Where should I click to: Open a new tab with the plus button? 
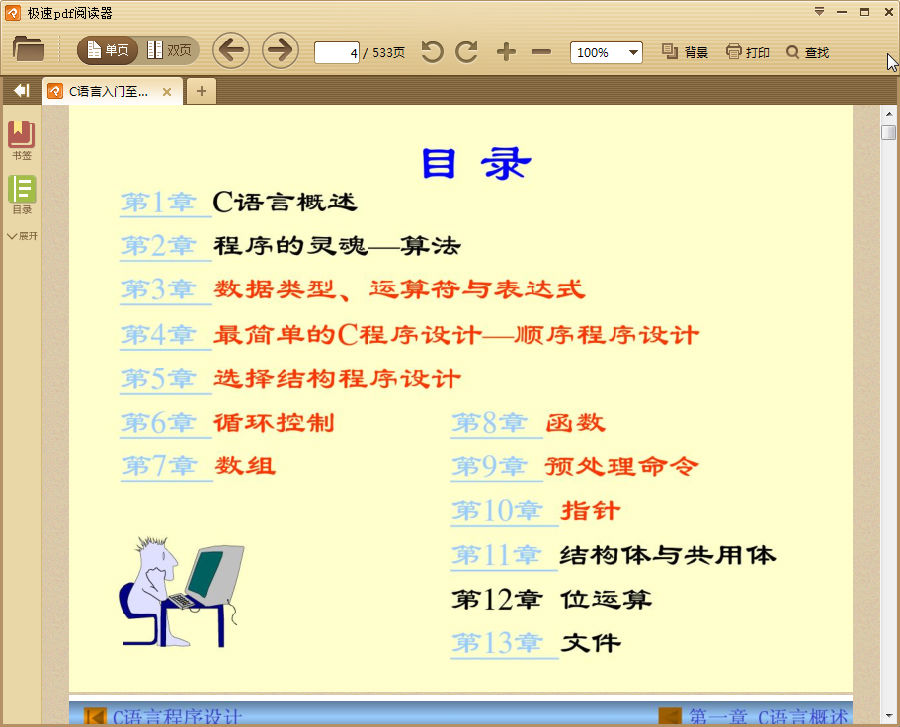click(x=200, y=90)
